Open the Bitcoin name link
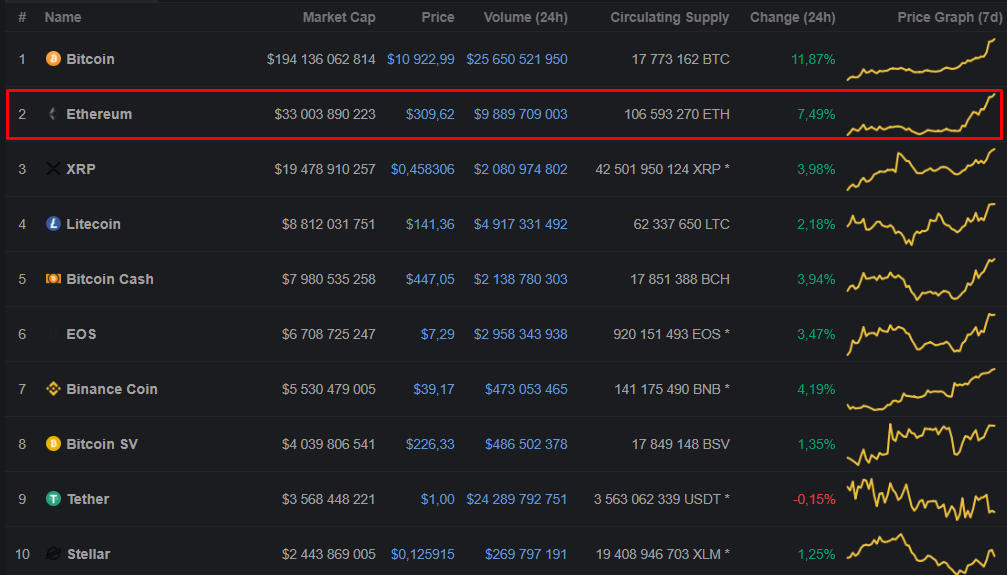This screenshot has width=1007, height=575. click(91, 59)
